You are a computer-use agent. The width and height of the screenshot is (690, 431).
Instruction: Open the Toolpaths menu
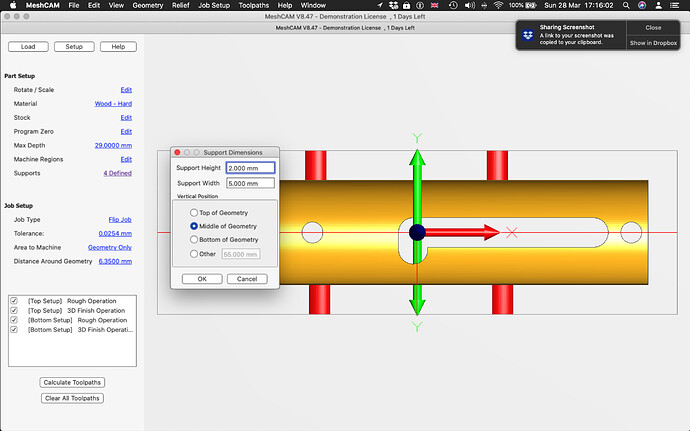pyautogui.click(x=253, y=5)
